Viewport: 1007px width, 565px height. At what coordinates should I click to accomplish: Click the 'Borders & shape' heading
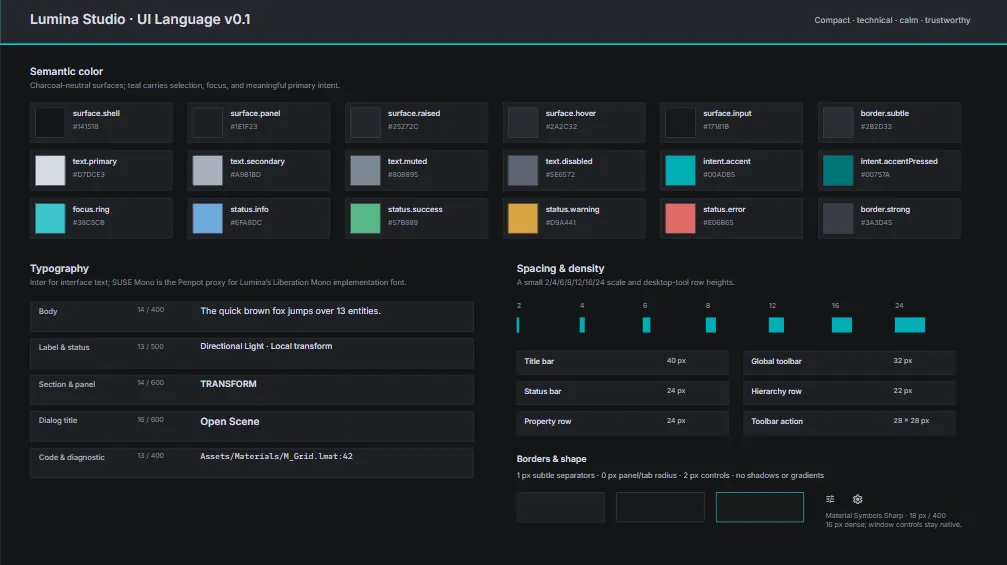coord(551,459)
